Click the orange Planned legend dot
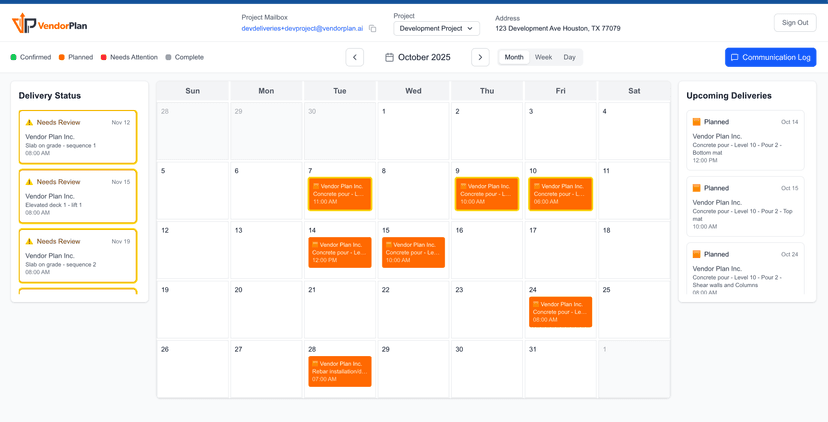The image size is (828, 422). point(62,57)
